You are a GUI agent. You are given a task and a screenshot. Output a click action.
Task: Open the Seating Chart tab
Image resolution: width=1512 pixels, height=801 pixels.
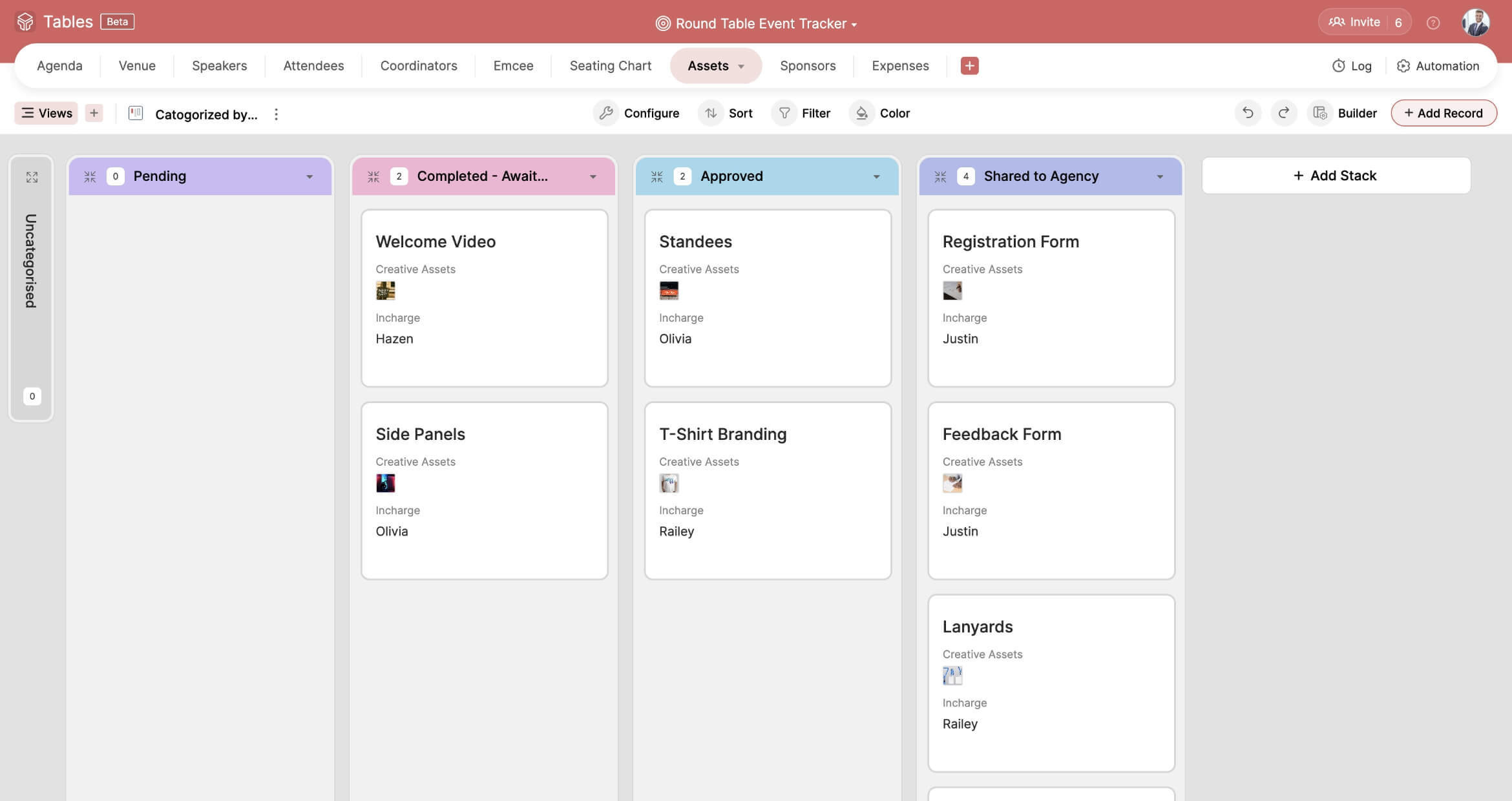pyautogui.click(x=610, y=66)
